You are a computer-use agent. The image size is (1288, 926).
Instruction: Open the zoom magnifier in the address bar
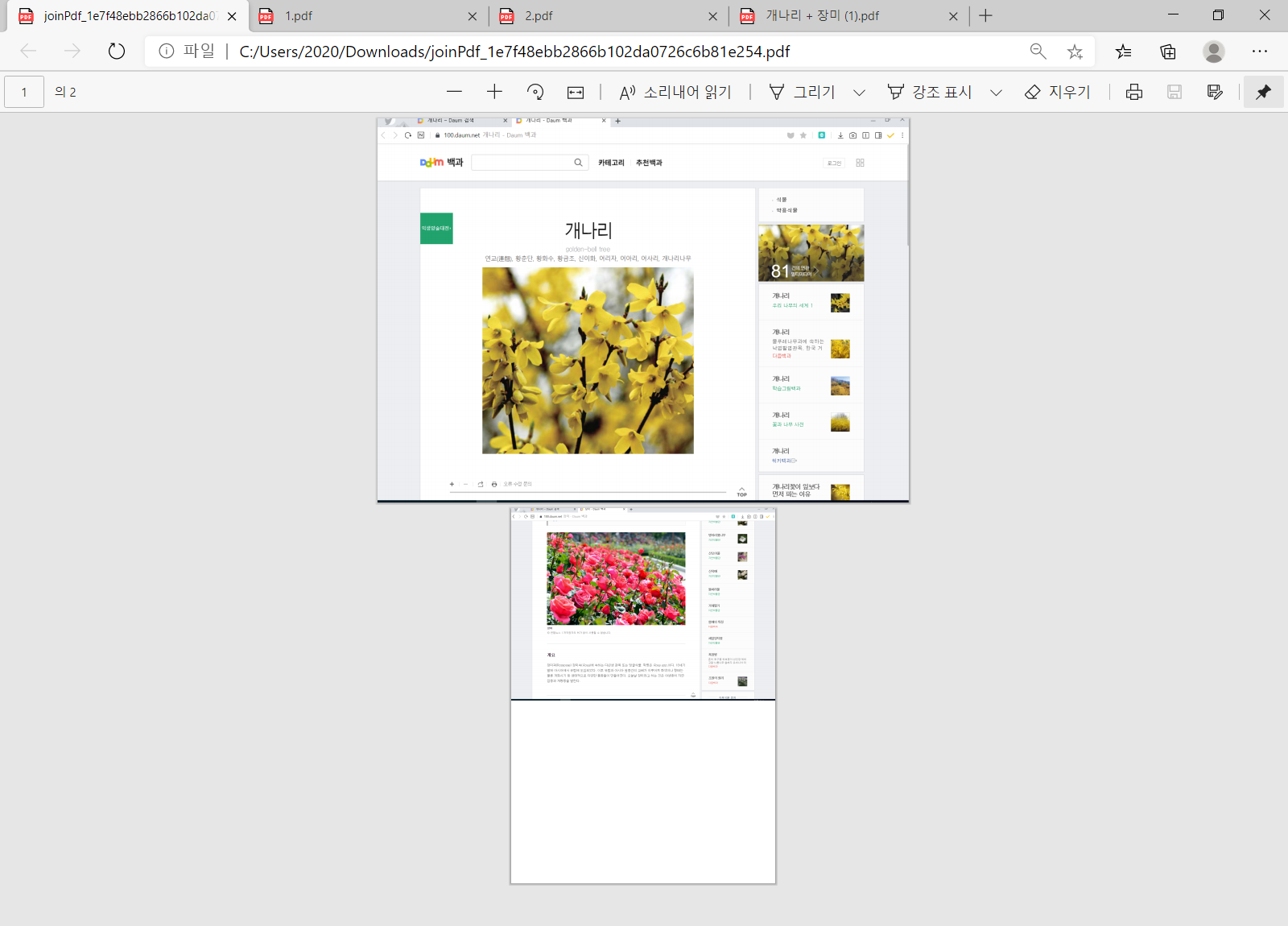1038,52
